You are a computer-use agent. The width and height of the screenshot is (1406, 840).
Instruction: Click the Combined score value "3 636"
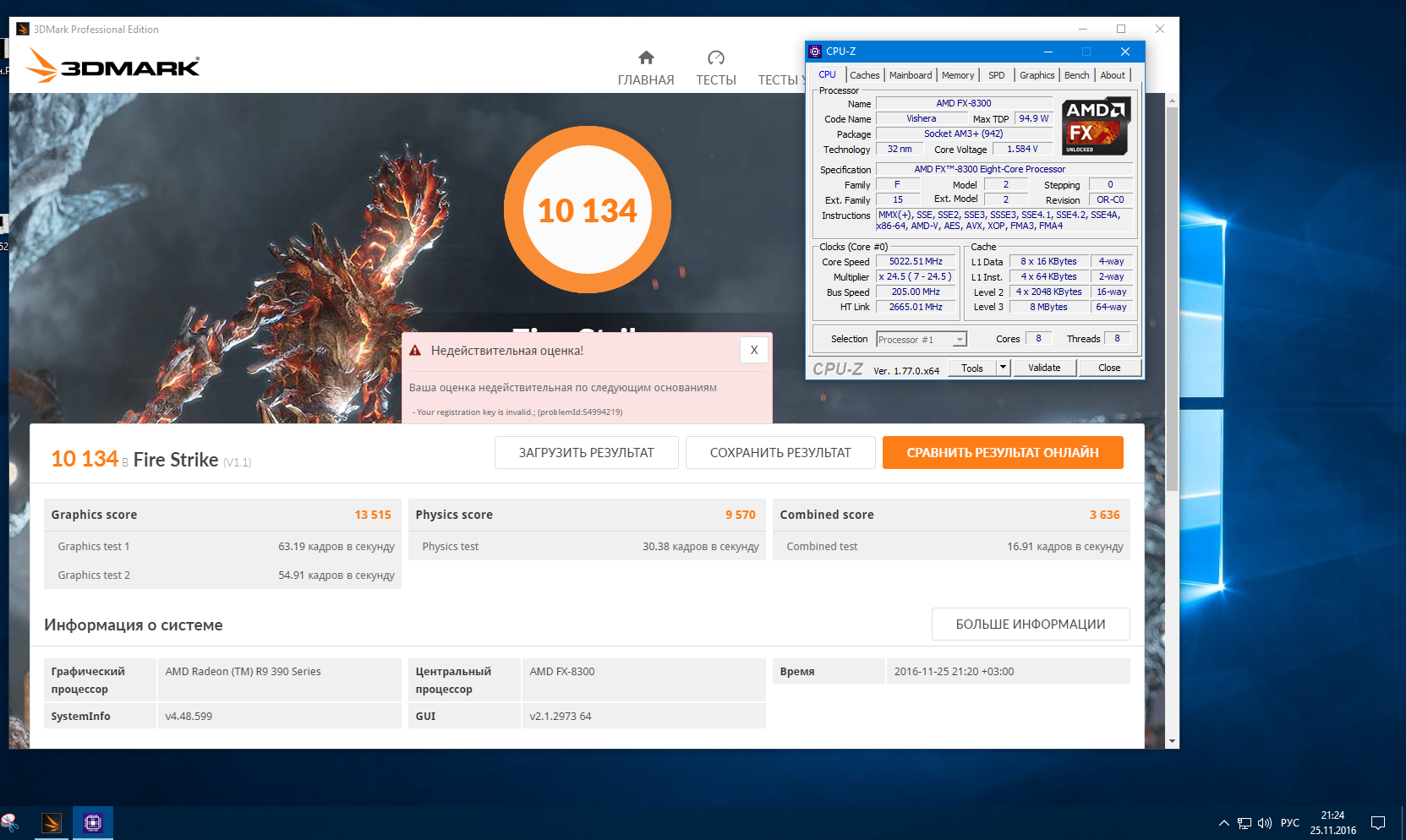(1105, 515)
